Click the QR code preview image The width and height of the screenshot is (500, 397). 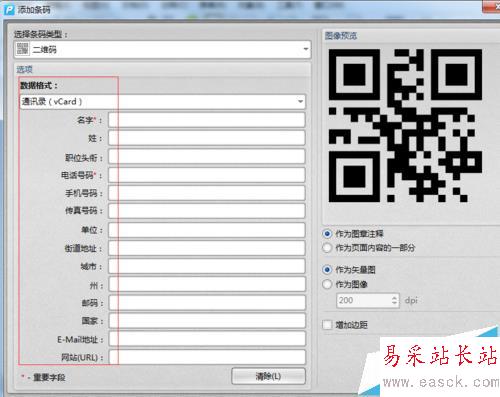pyautogui.click(x=405, y=125)
